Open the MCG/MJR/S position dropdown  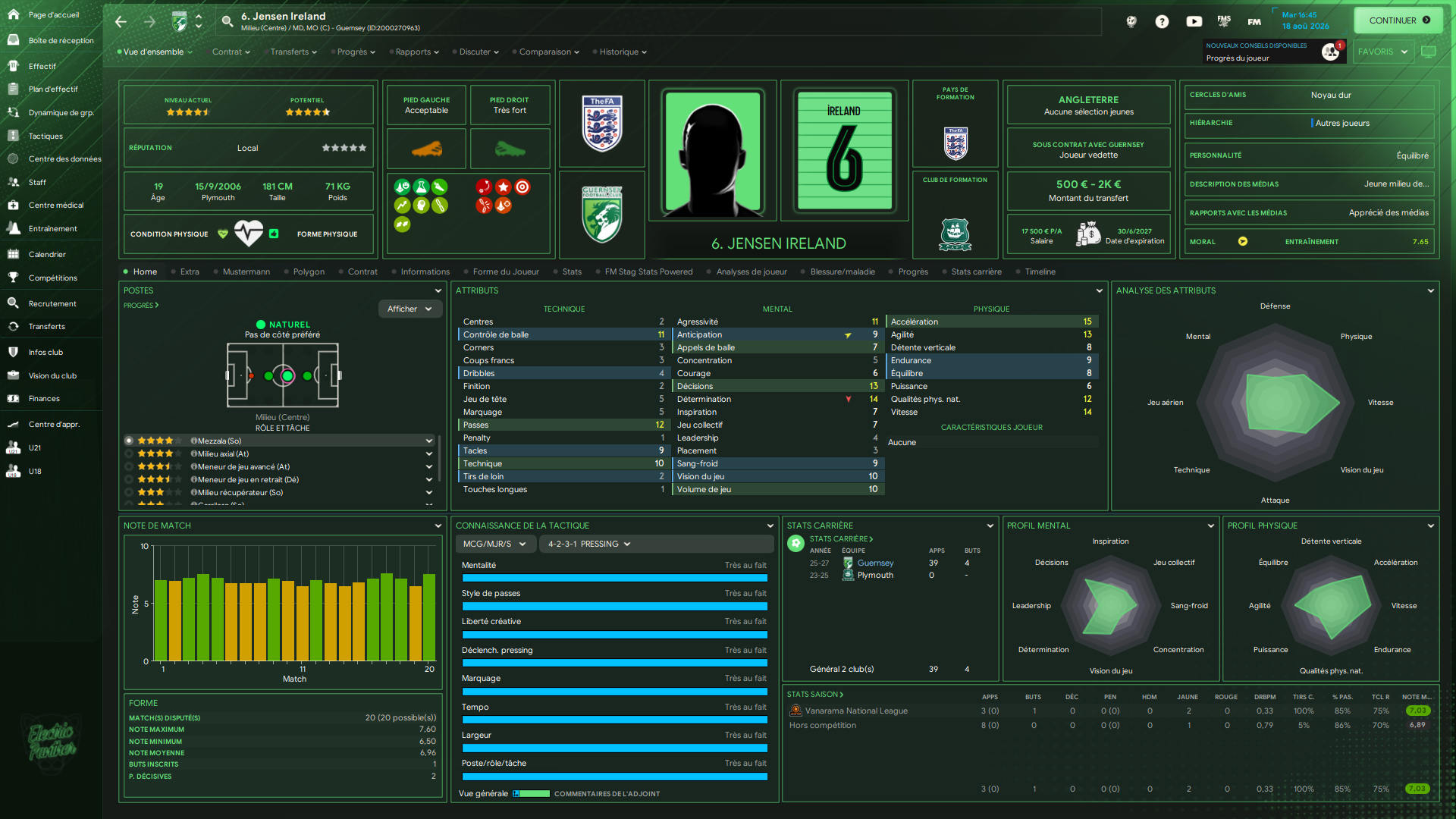494,544
